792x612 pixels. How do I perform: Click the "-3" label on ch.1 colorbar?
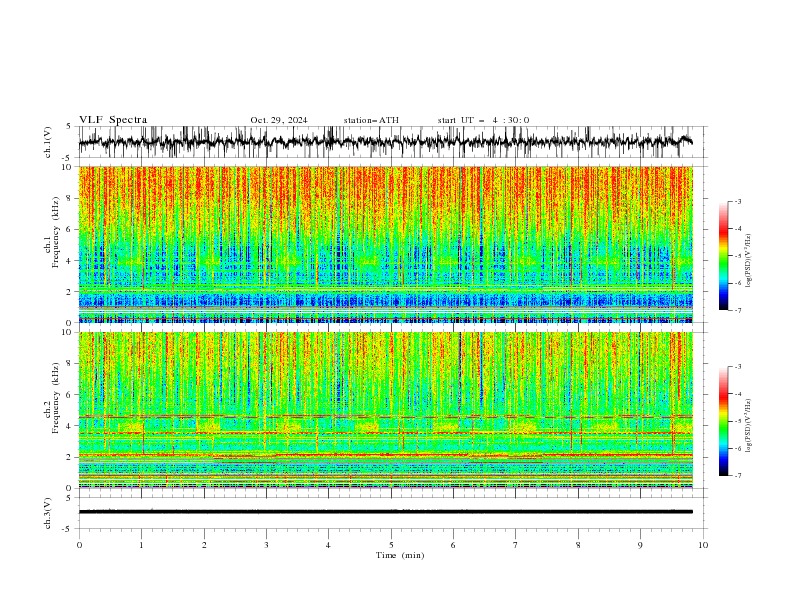[737, 201]
